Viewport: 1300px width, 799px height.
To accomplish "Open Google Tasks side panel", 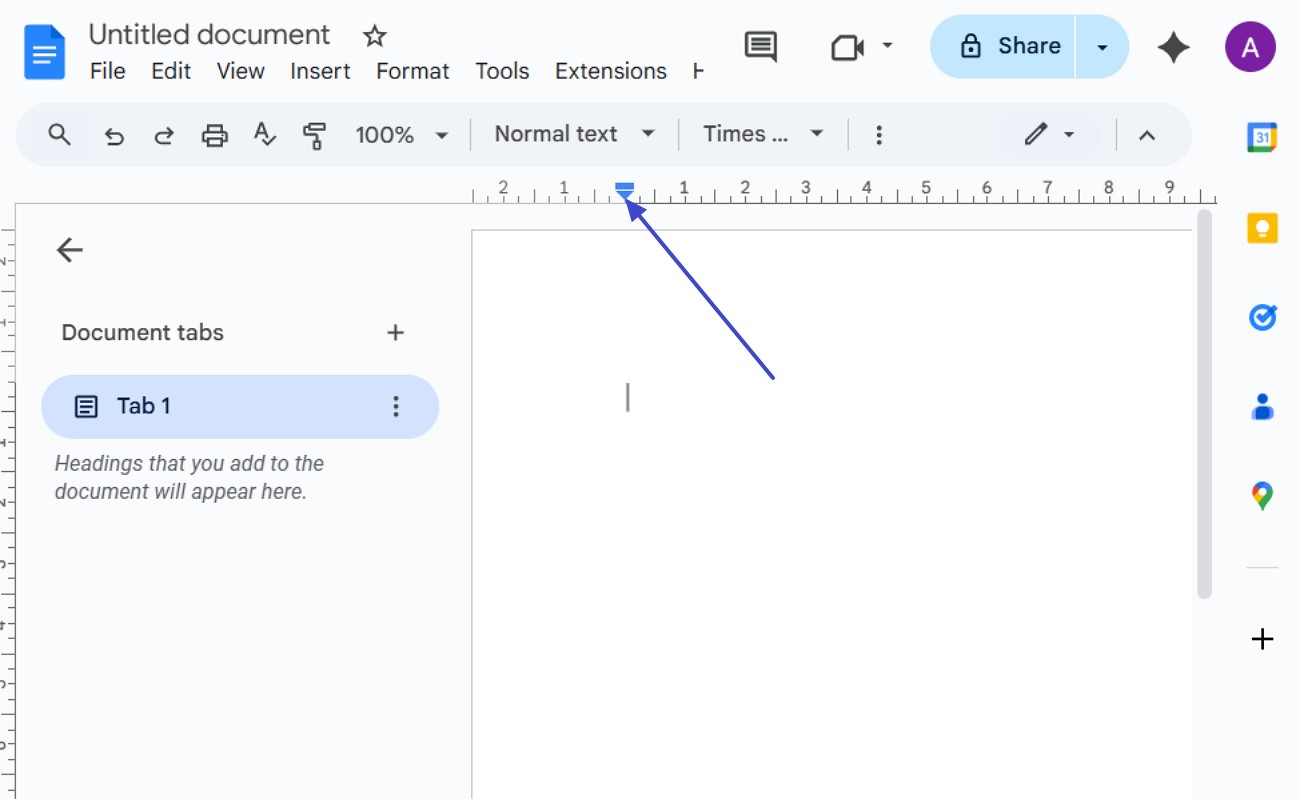I will (x=1262, y=318).
